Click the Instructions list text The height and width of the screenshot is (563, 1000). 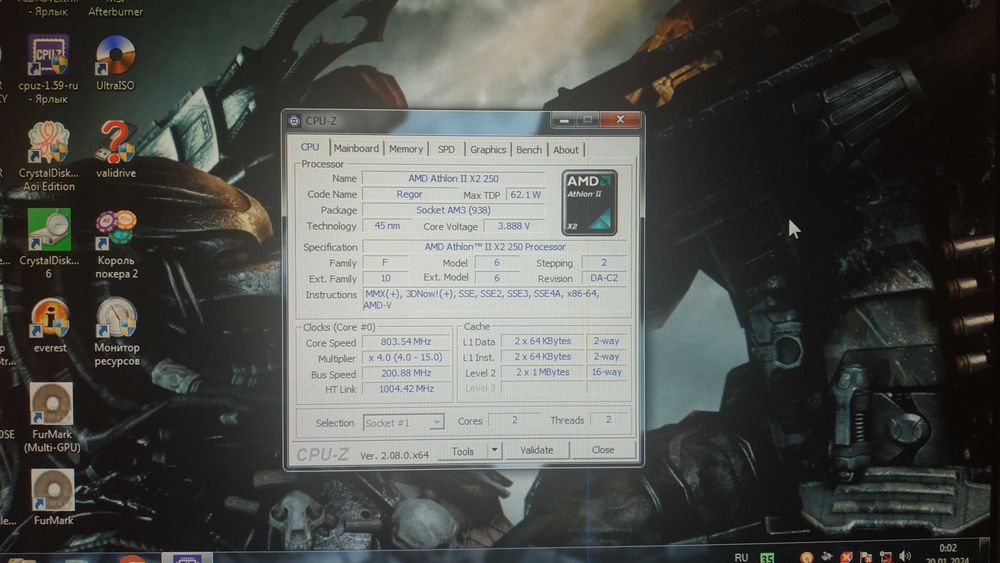pos(495,300)
